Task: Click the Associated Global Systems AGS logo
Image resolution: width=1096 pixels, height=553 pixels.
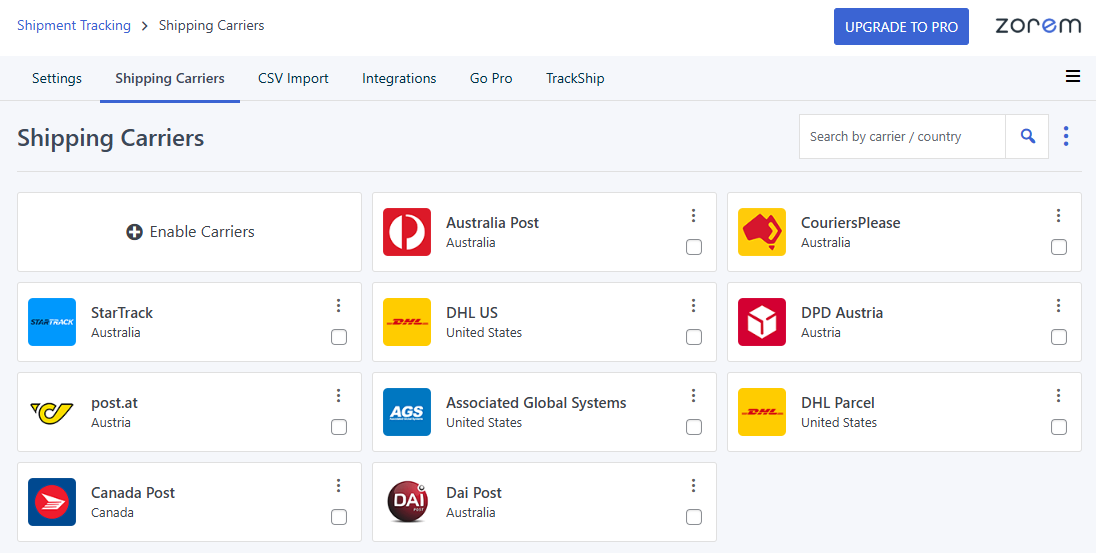Action: [x=407, y=412]
